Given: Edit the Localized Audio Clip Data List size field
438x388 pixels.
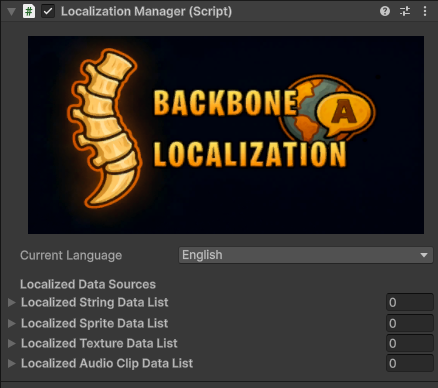Looking at the screenshot, I should (x=410, y=363).
